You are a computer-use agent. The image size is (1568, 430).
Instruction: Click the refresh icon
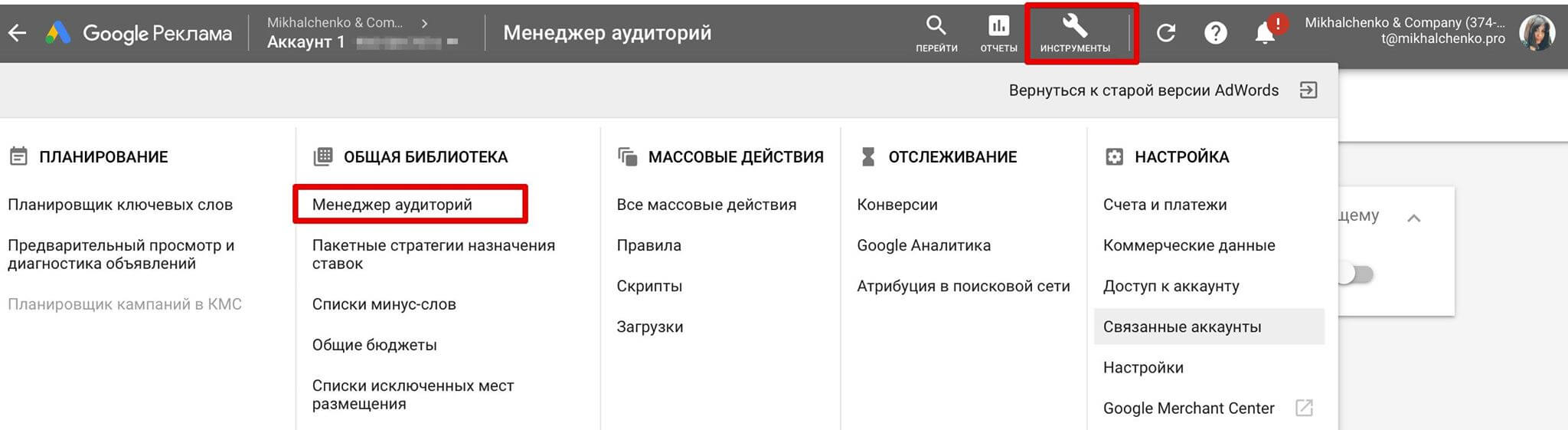1165,33
